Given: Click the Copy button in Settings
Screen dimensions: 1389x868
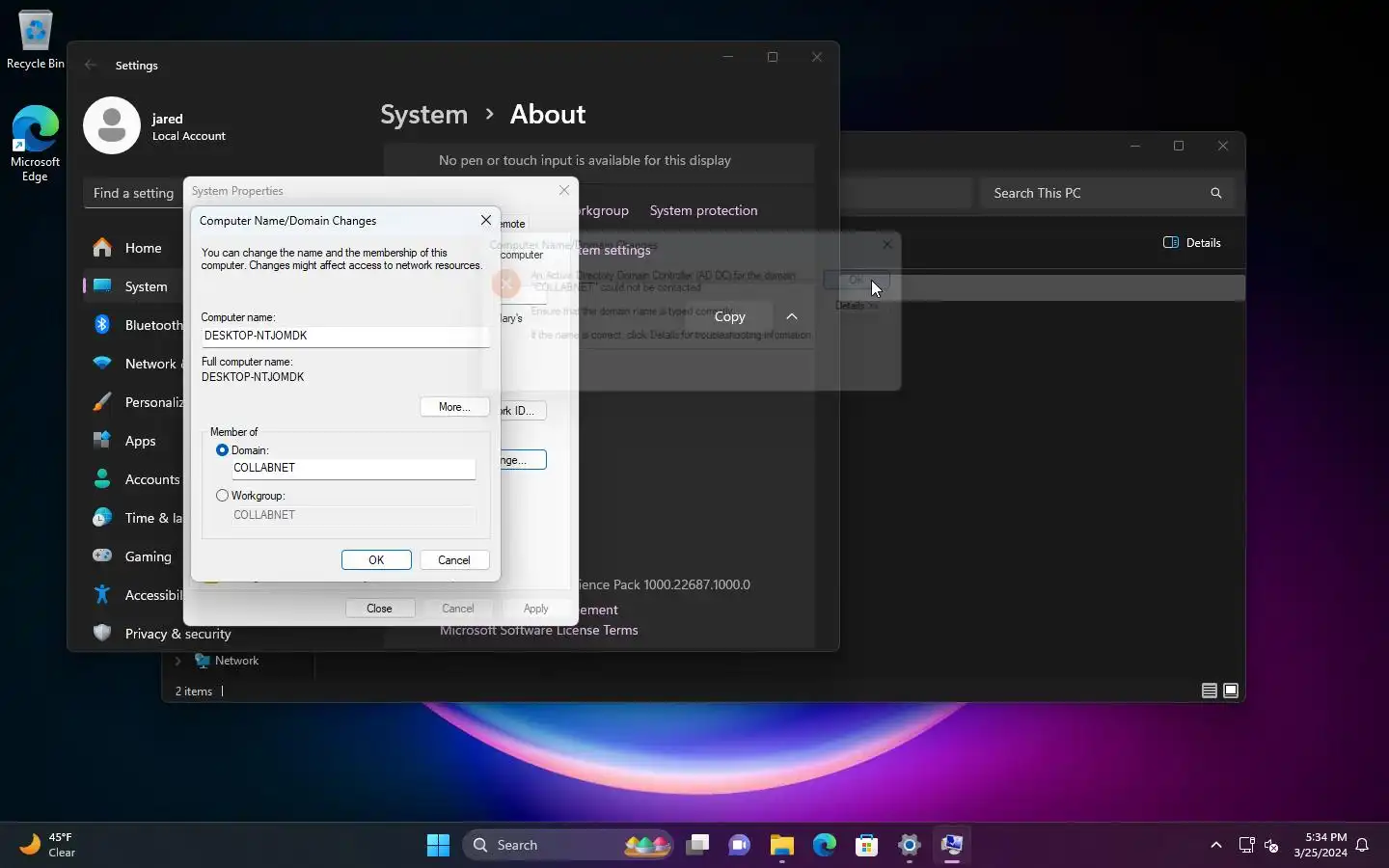Looking at the screenshot, I should click(x=729, y=316).
